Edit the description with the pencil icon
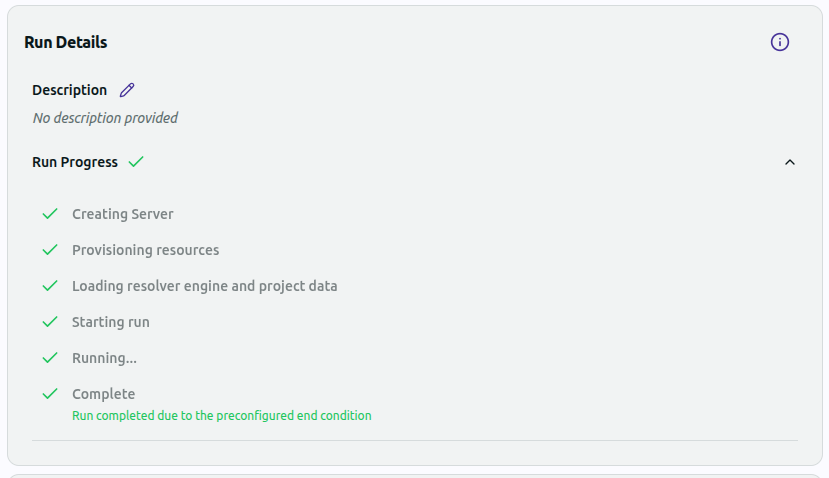This screenshot has height=478, width=829. [x=127, y=90]
